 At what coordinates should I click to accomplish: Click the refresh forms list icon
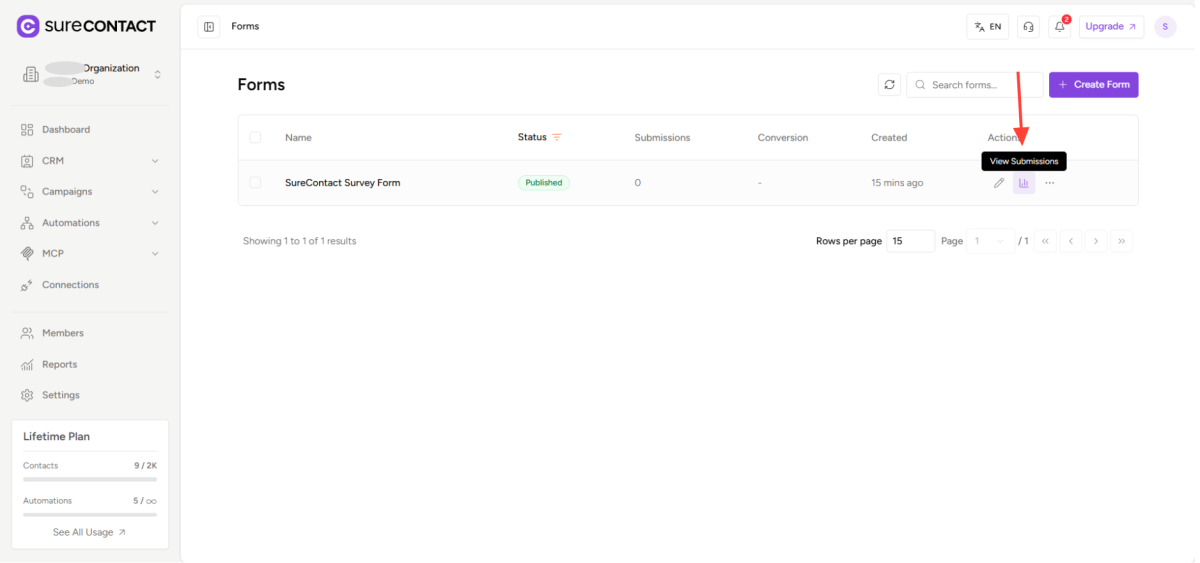pos(889,85)
